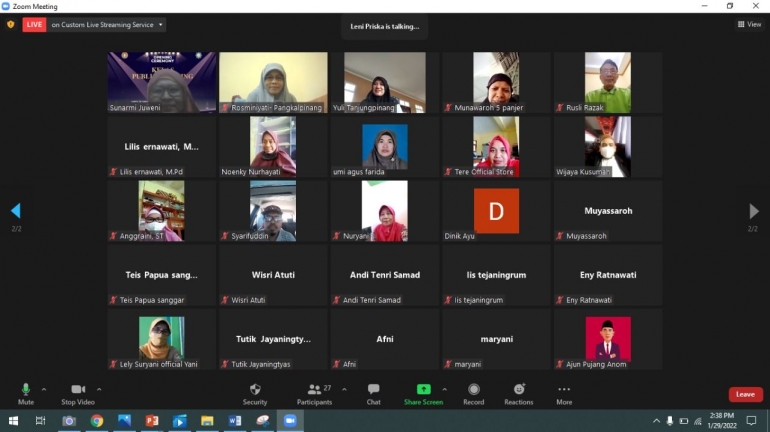Launch PowerPoint from the Windows taskbar
Image resolution: width=770 pixels, height=432 pixels.
[152, 421]
